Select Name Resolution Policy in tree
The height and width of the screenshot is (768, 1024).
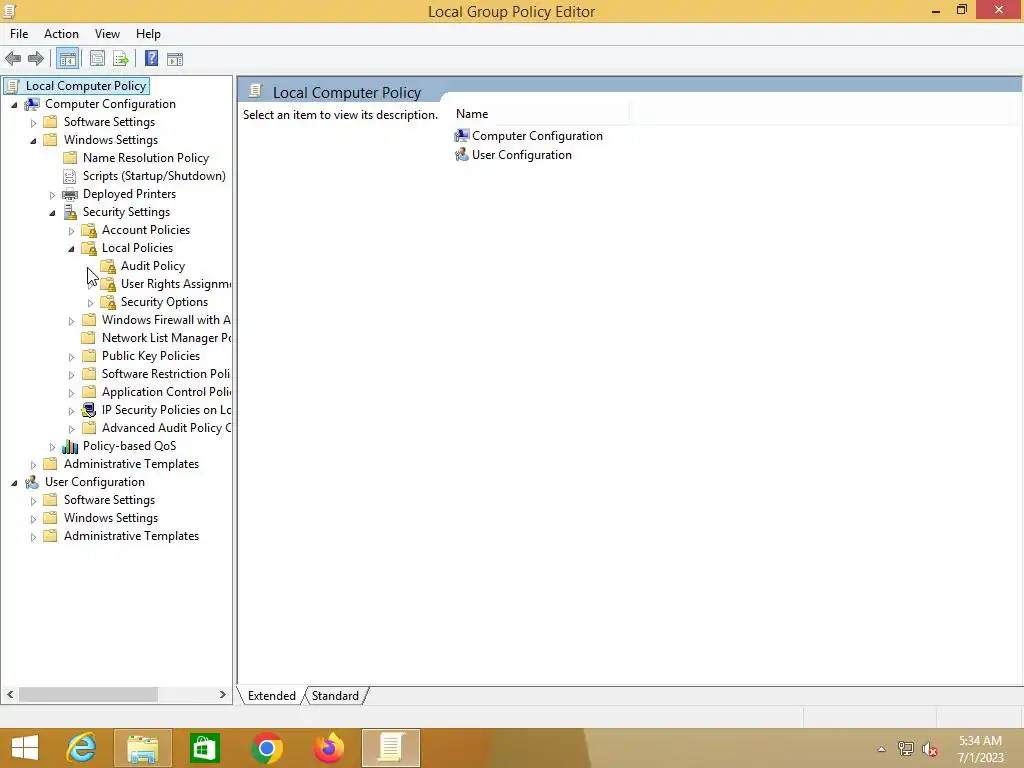tap(146, 158)
